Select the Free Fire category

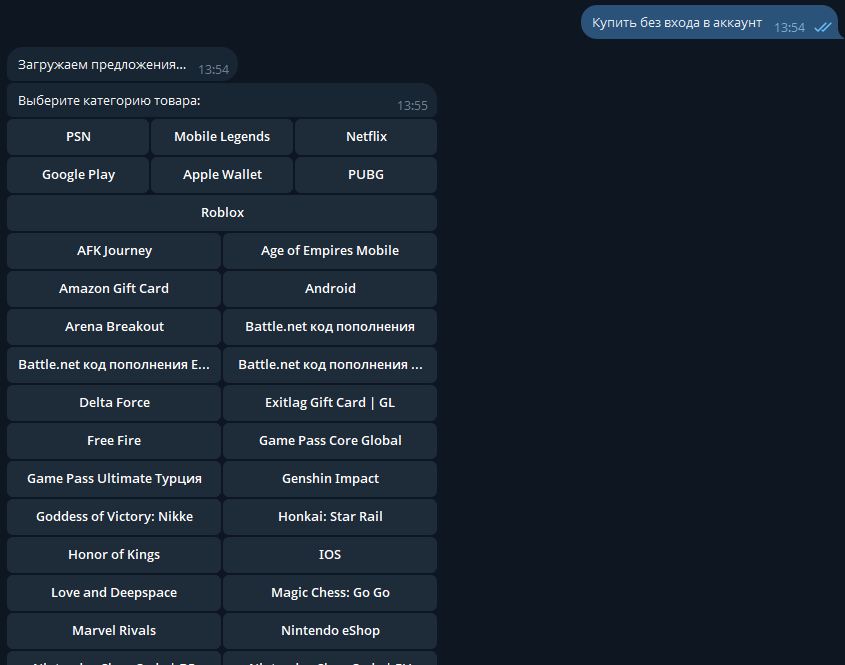[114, 441]
